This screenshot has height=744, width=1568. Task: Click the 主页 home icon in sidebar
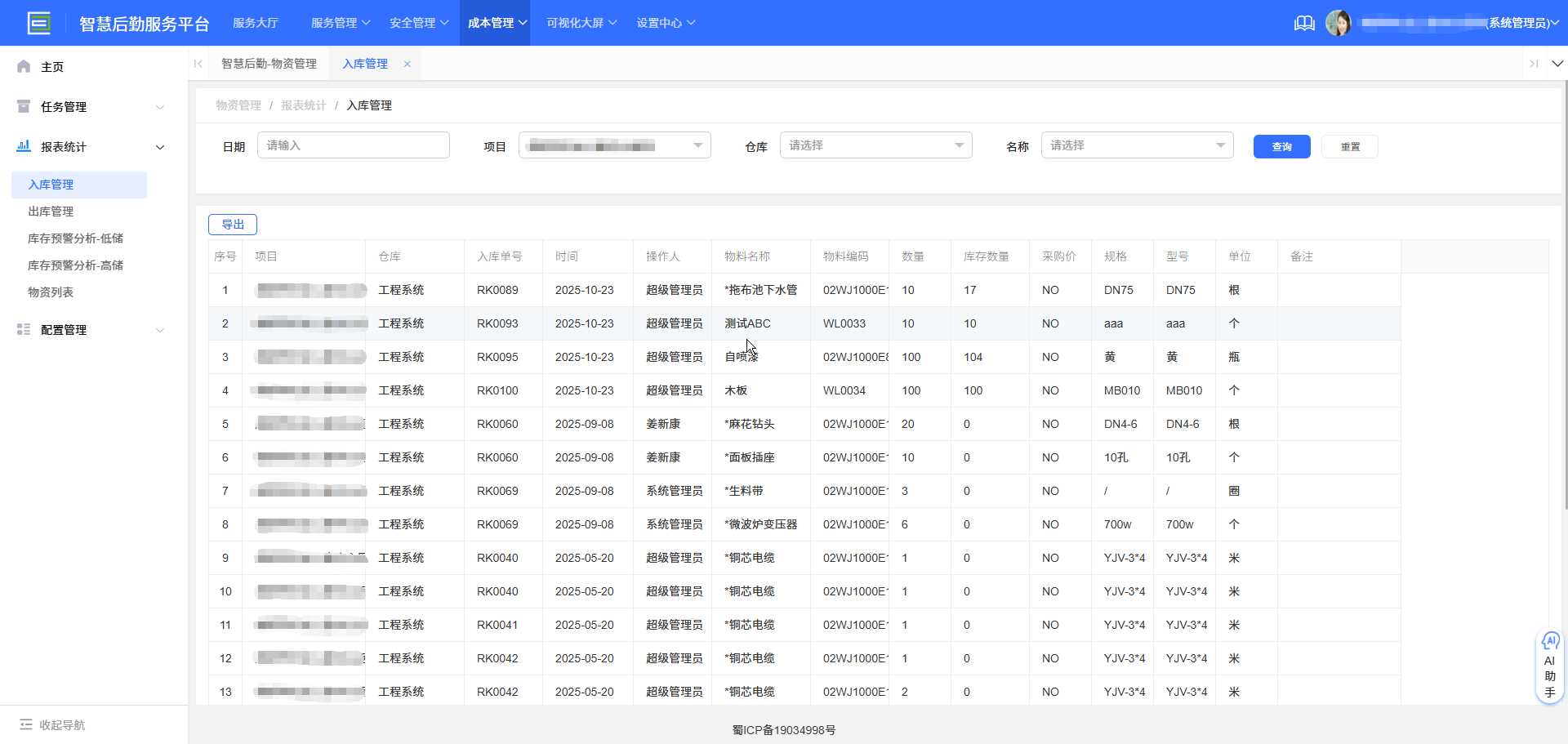[23, 66]
